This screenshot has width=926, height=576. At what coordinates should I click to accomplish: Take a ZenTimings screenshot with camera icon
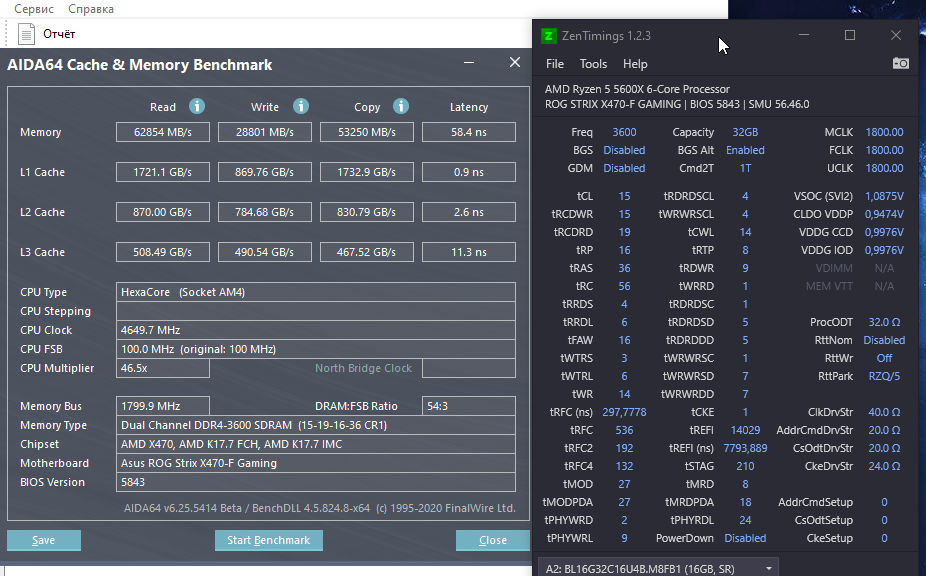901,63
